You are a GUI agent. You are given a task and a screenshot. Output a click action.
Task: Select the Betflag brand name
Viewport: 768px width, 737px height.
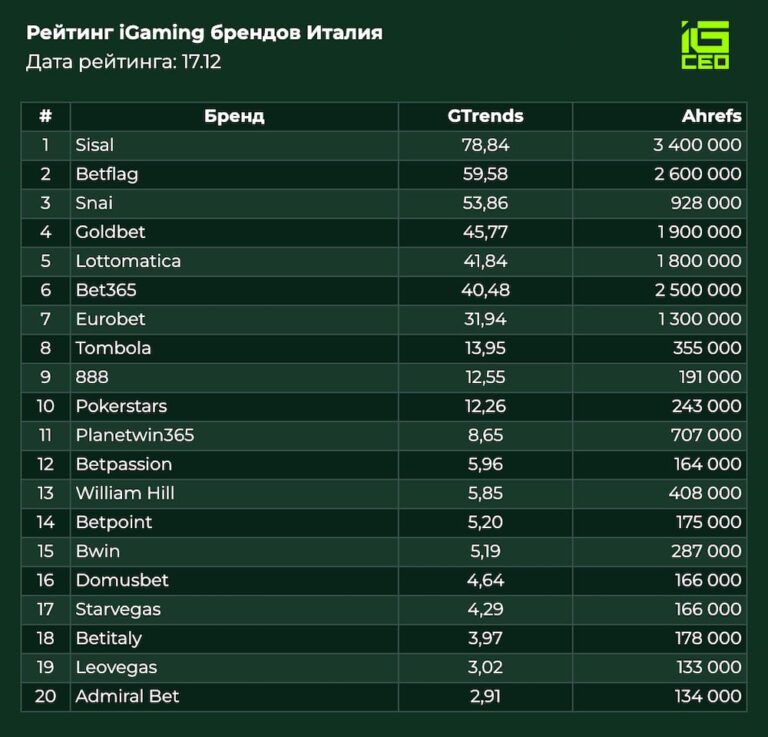pos(106,174)
